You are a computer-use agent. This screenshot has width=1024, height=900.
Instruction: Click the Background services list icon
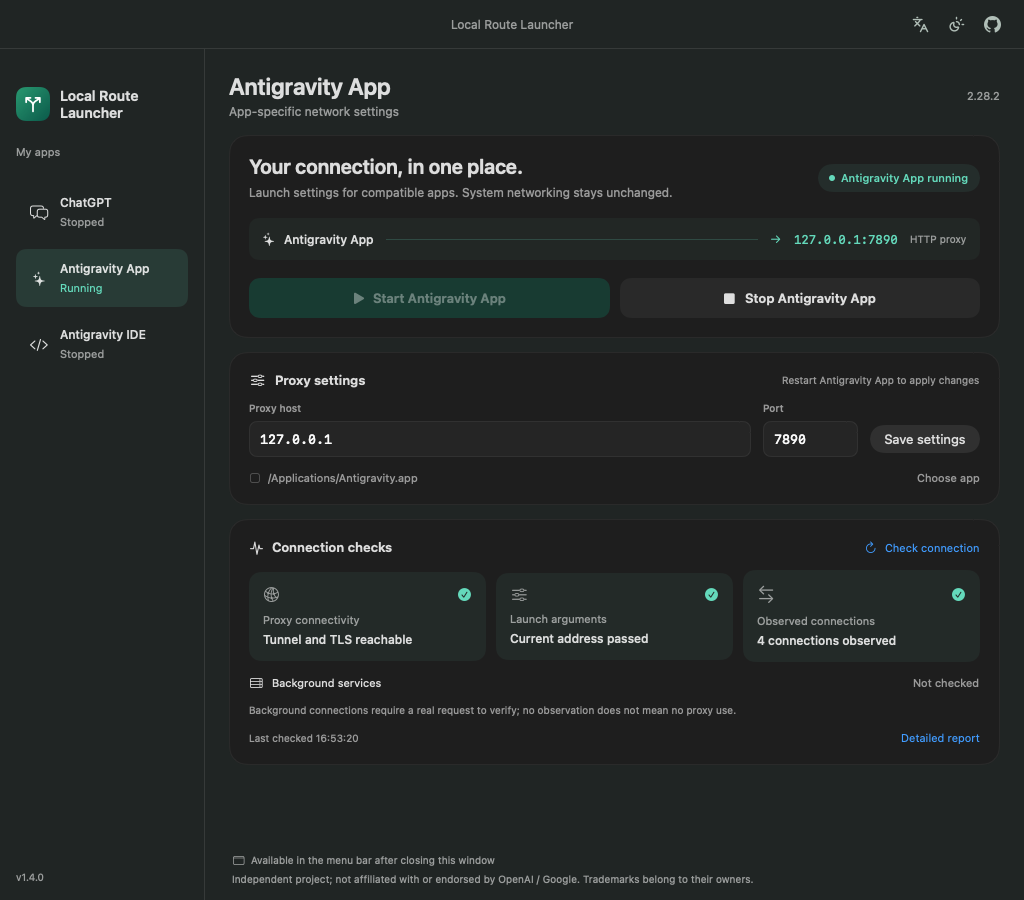coord(256,683)
